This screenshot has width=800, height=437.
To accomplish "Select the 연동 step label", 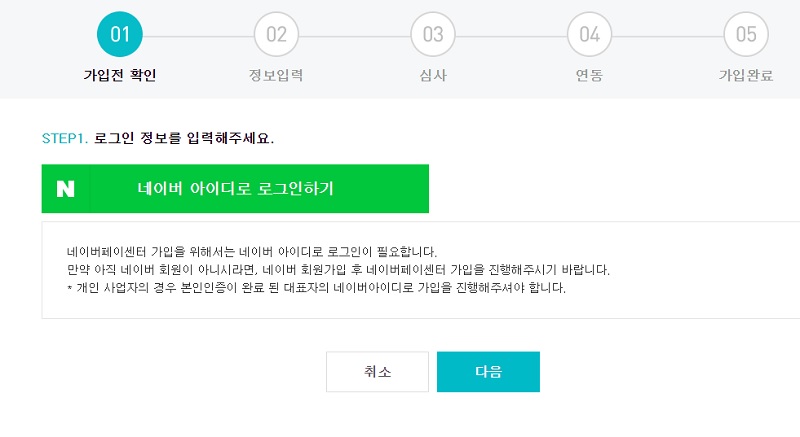I will (x=589, y=76).
